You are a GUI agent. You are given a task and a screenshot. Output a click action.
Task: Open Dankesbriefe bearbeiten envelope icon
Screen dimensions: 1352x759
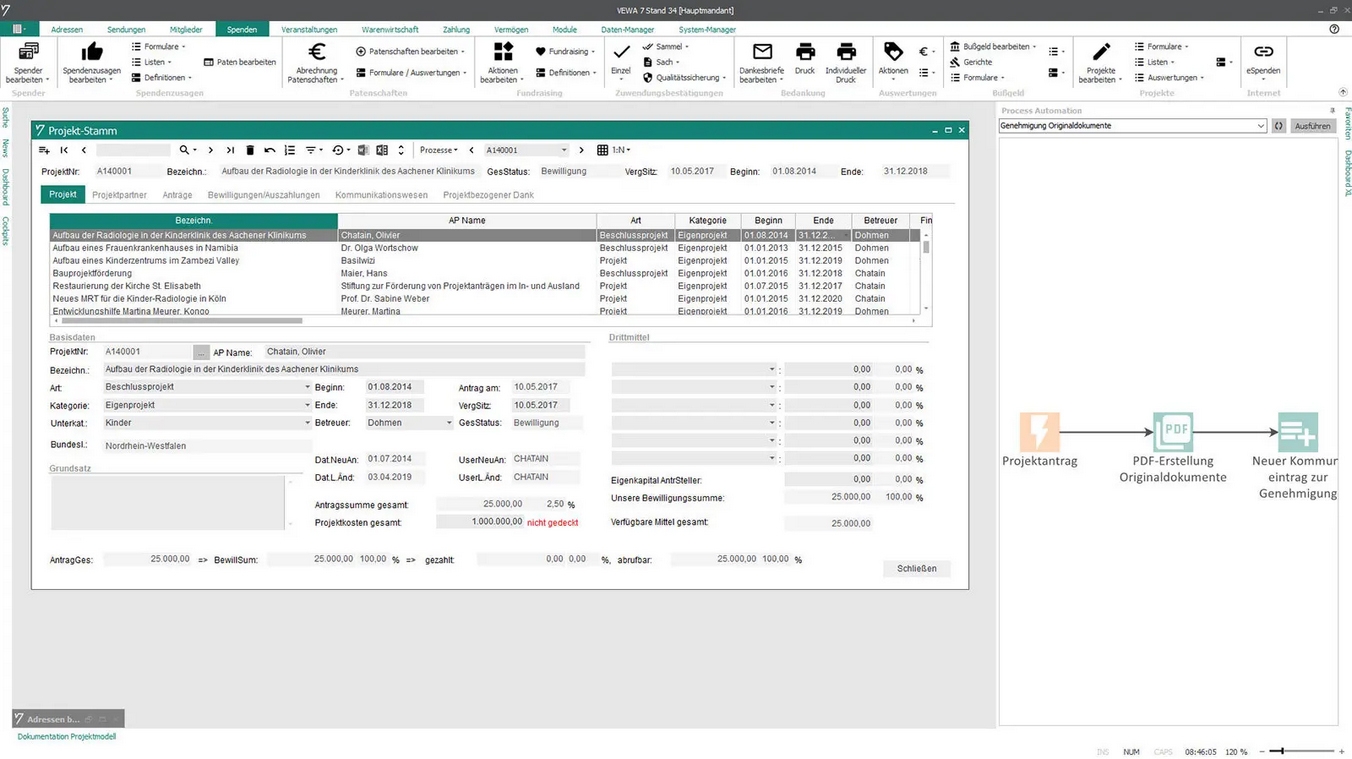click(x=762, y=53)
